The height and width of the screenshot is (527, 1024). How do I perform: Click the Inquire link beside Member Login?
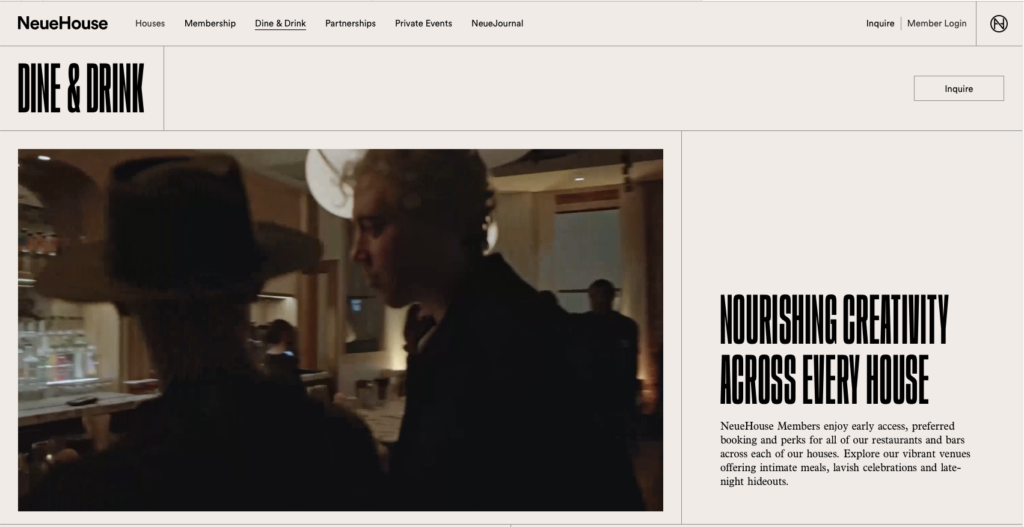click(880, 23)
